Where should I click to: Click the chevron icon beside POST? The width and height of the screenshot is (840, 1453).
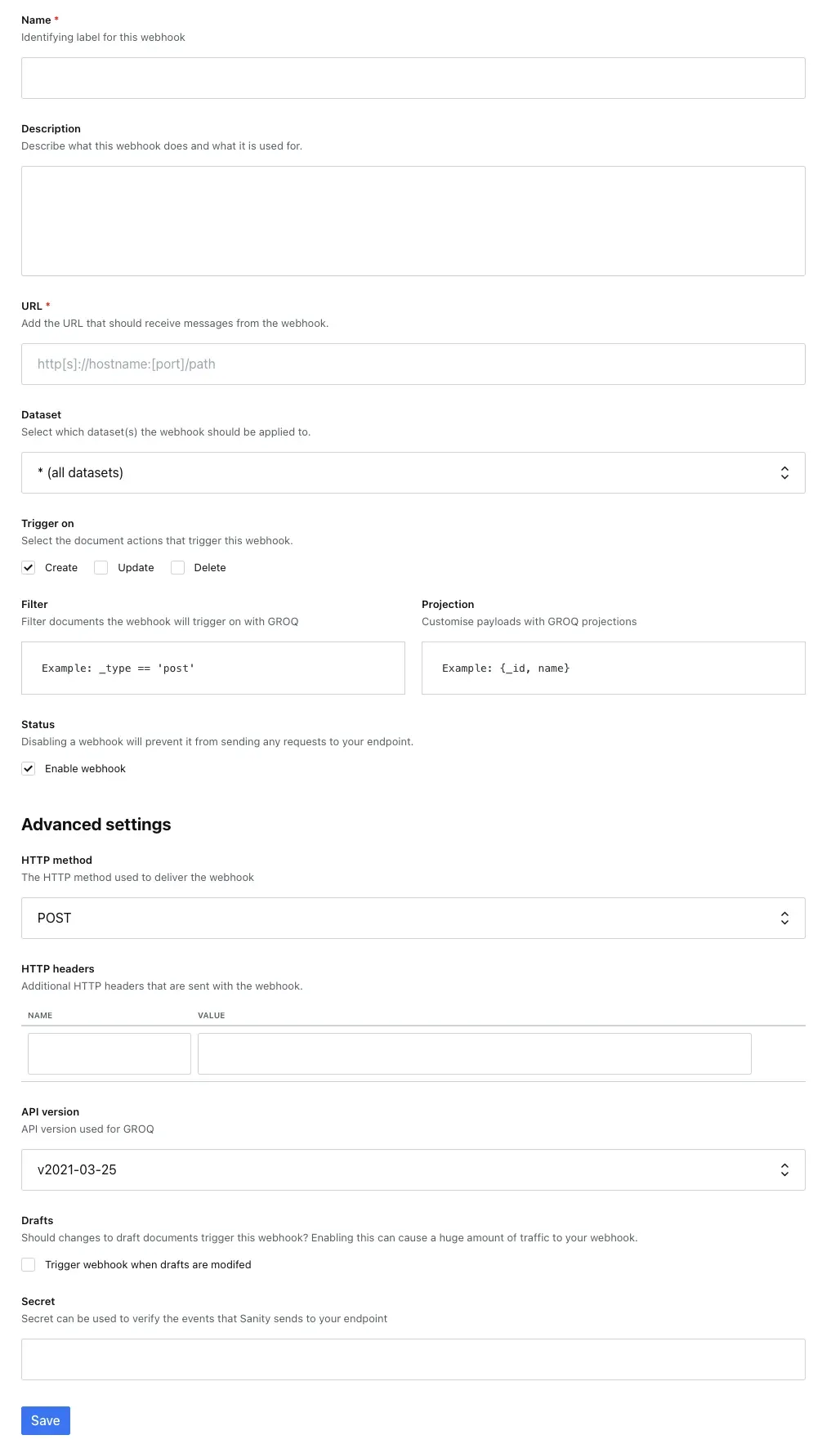tap(784, 918)
